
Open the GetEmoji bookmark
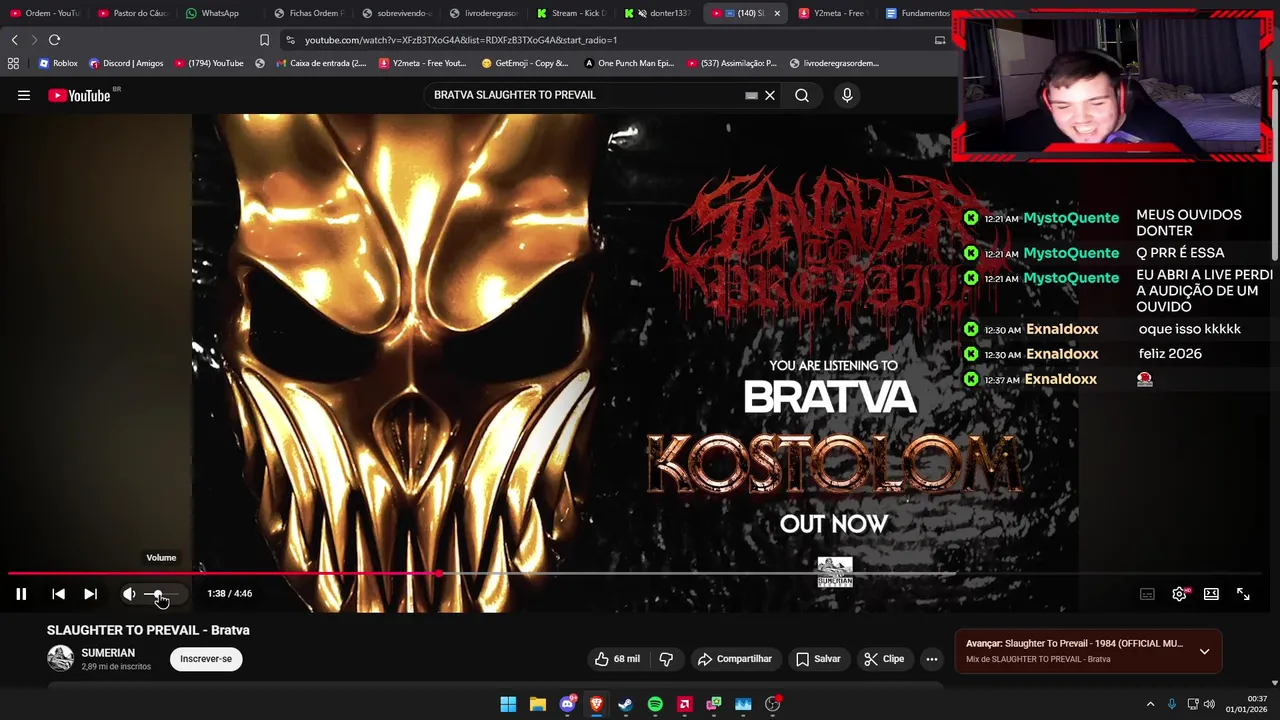[525, 63]
